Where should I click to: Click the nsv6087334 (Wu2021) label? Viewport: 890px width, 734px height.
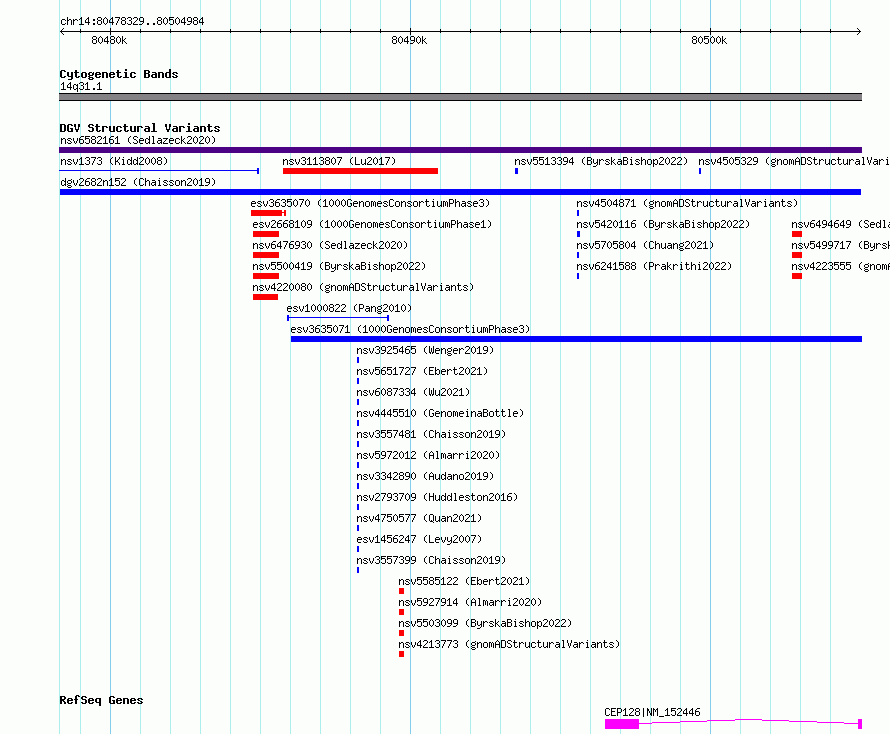tap(413, 392)
